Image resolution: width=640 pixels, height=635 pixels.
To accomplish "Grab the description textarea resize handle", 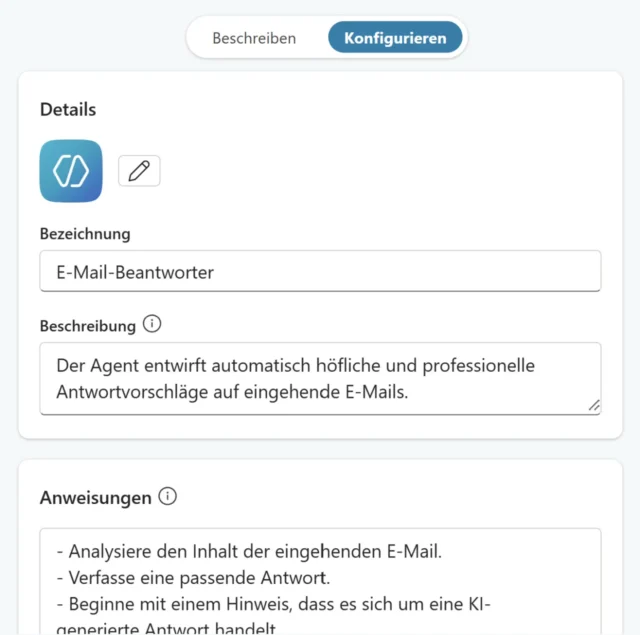I will [x=594, y=405].
